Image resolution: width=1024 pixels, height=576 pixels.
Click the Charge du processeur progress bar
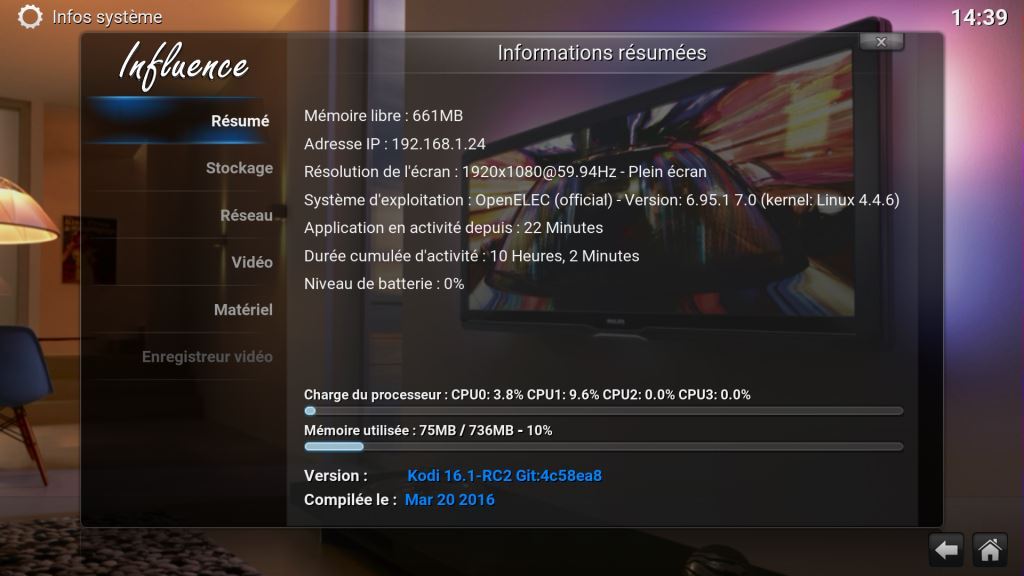603,411
